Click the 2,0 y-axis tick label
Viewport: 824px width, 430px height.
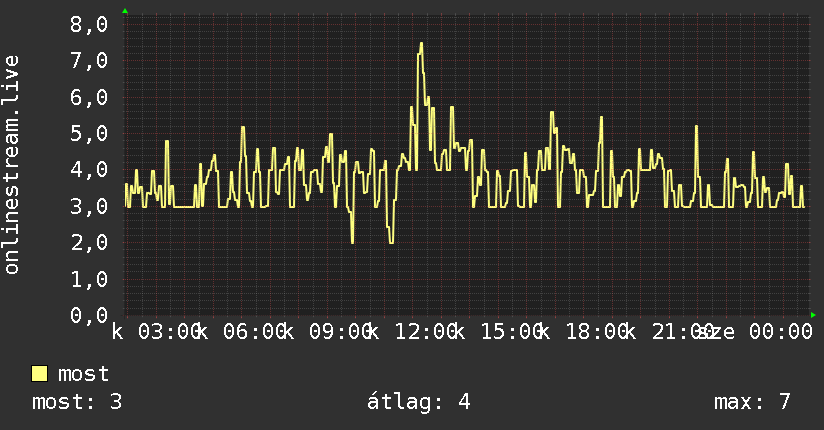coord(89,243)
